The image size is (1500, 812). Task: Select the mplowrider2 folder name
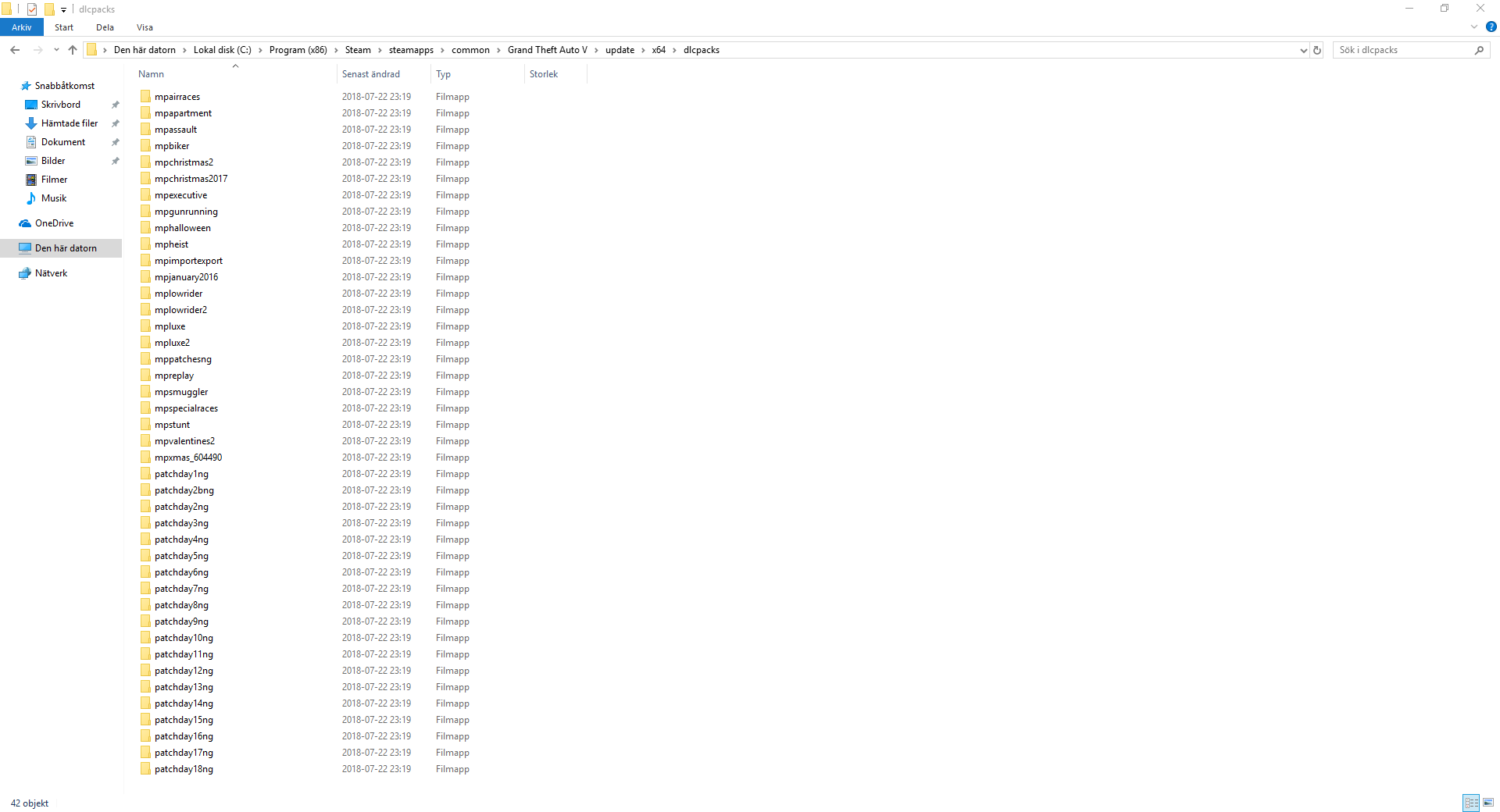(180, 310)
